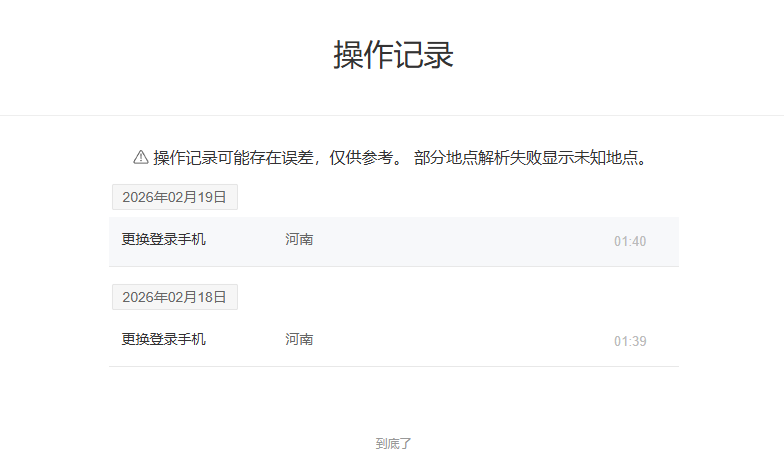Select the 2026年02月18日 date label
The width and height of the screenshot is (784, 476).
(x=174, y=297)
